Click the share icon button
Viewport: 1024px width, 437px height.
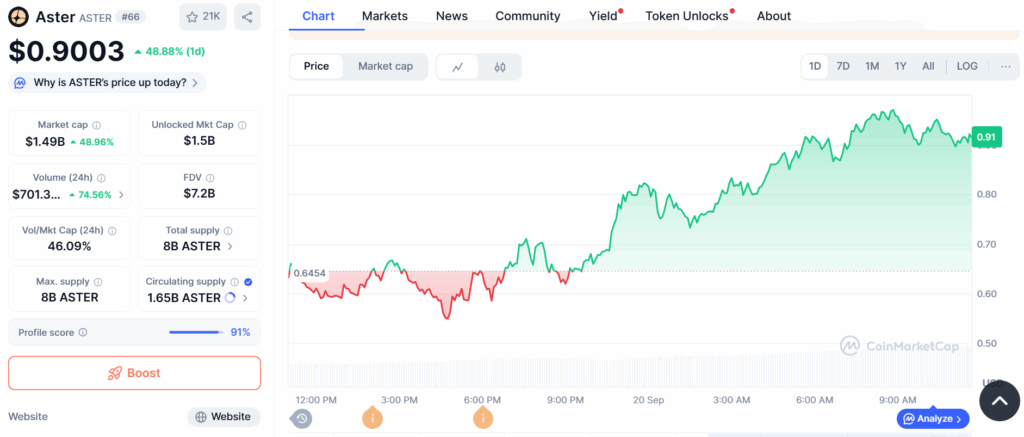[247, 17]
